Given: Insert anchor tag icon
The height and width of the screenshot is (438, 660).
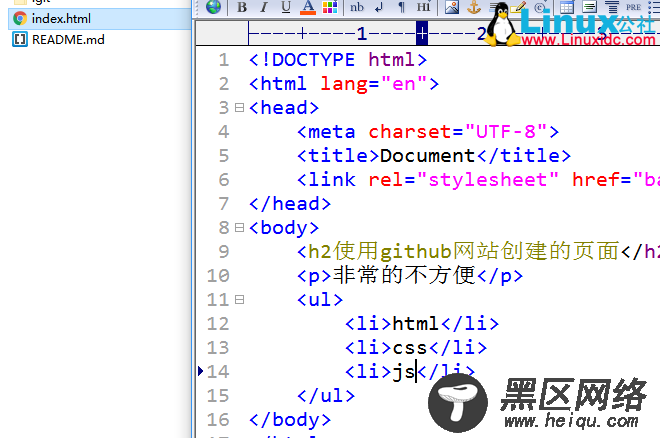Looking at the screenshot, I should [474, 7].
